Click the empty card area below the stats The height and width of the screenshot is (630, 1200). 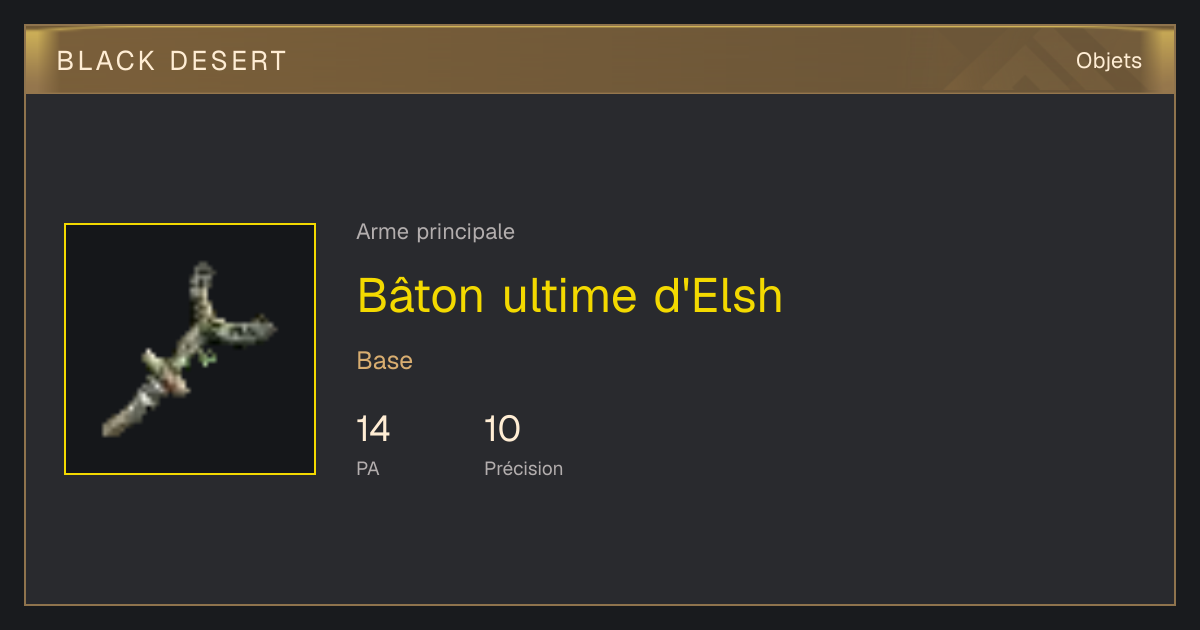tap(600, 545)
